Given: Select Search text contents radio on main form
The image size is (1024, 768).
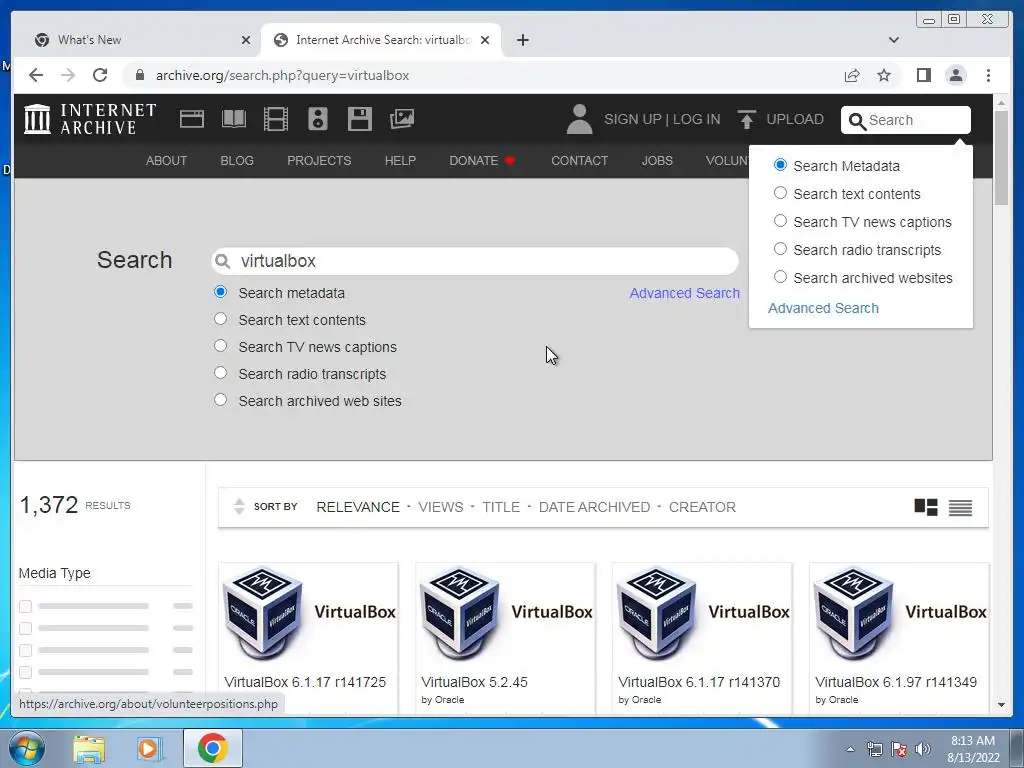Looking at the screenshot, I should tap(221, 319).
